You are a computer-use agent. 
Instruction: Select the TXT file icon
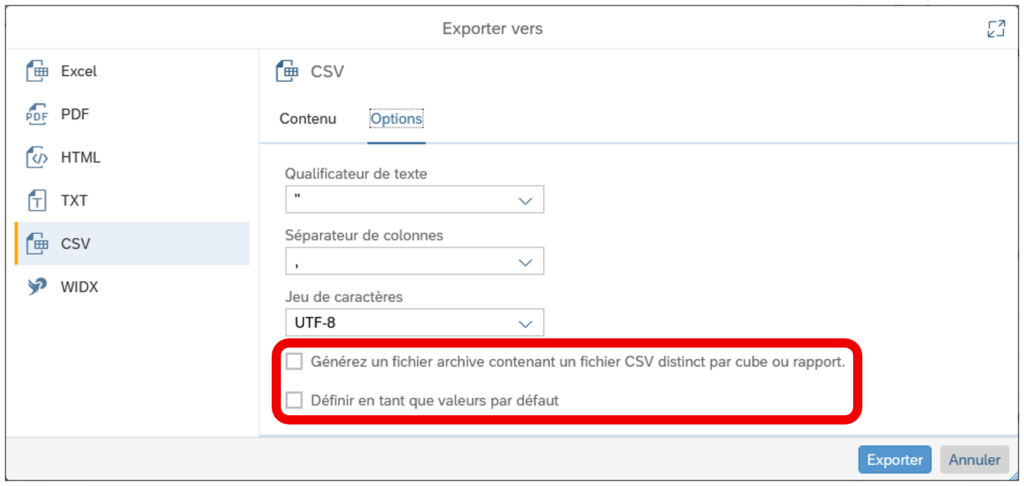click(x=37, y=201)
